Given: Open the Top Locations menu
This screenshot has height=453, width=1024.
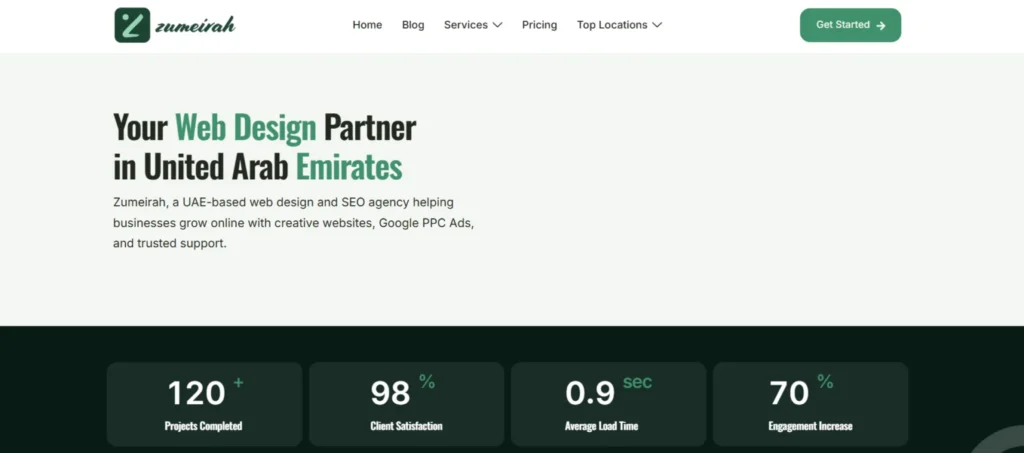Looking at the screenshot, I should pyautogui.click(x=619, y=25).
